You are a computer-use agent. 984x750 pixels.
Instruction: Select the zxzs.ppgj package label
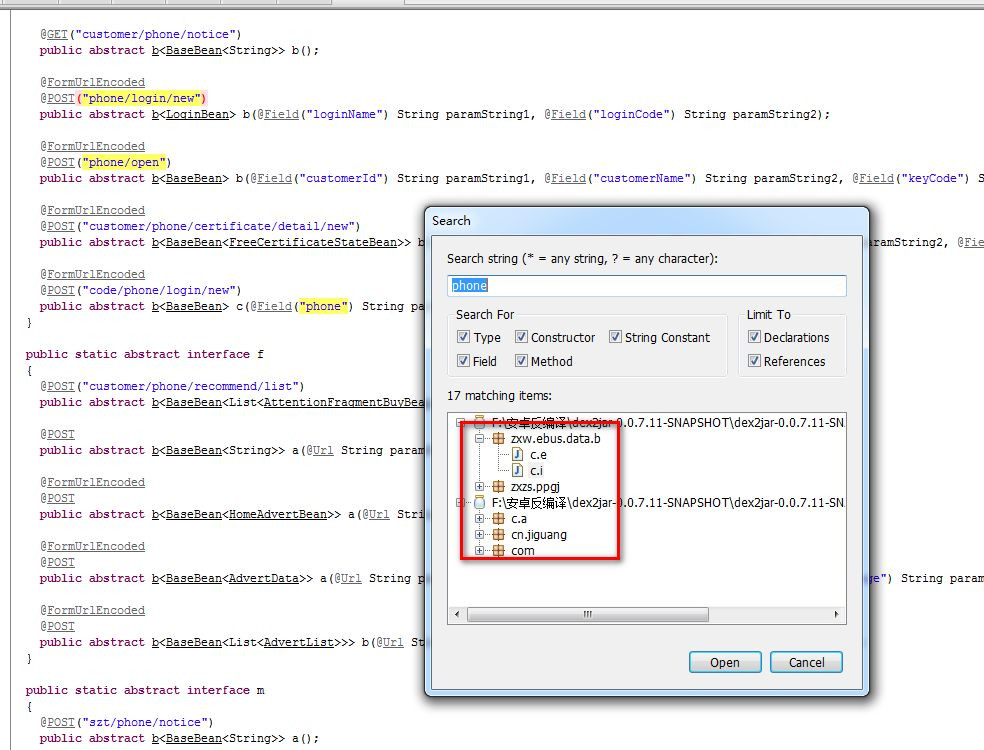point(535,486)
